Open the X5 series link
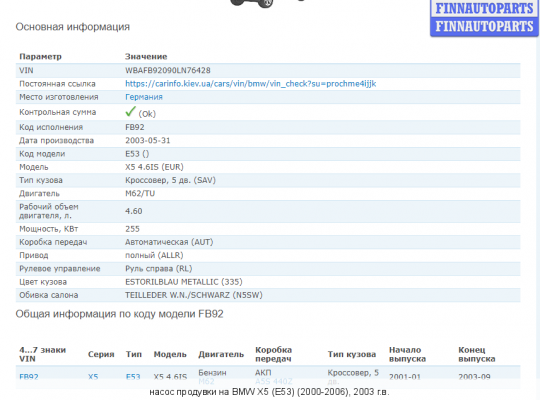Screen dimensions: 540x400 [93, 377]
